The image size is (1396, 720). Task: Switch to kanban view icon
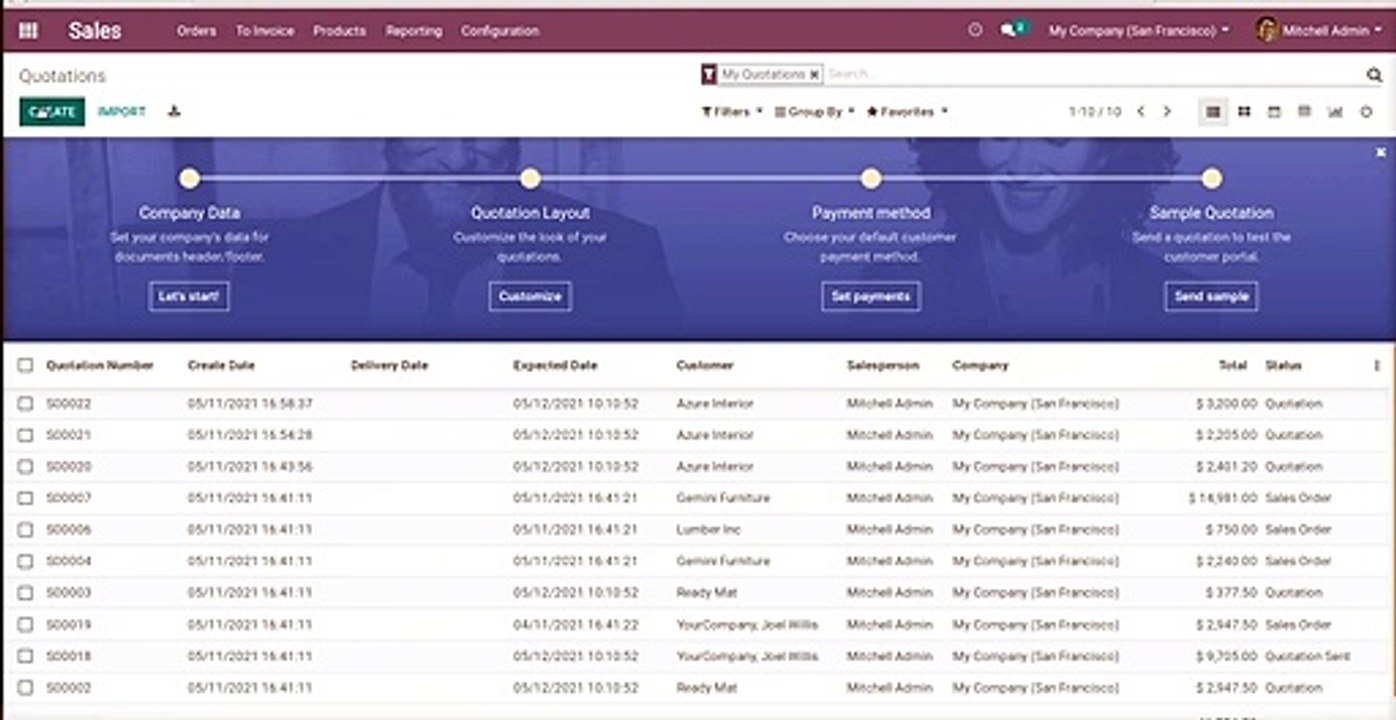coord(1244,112)
